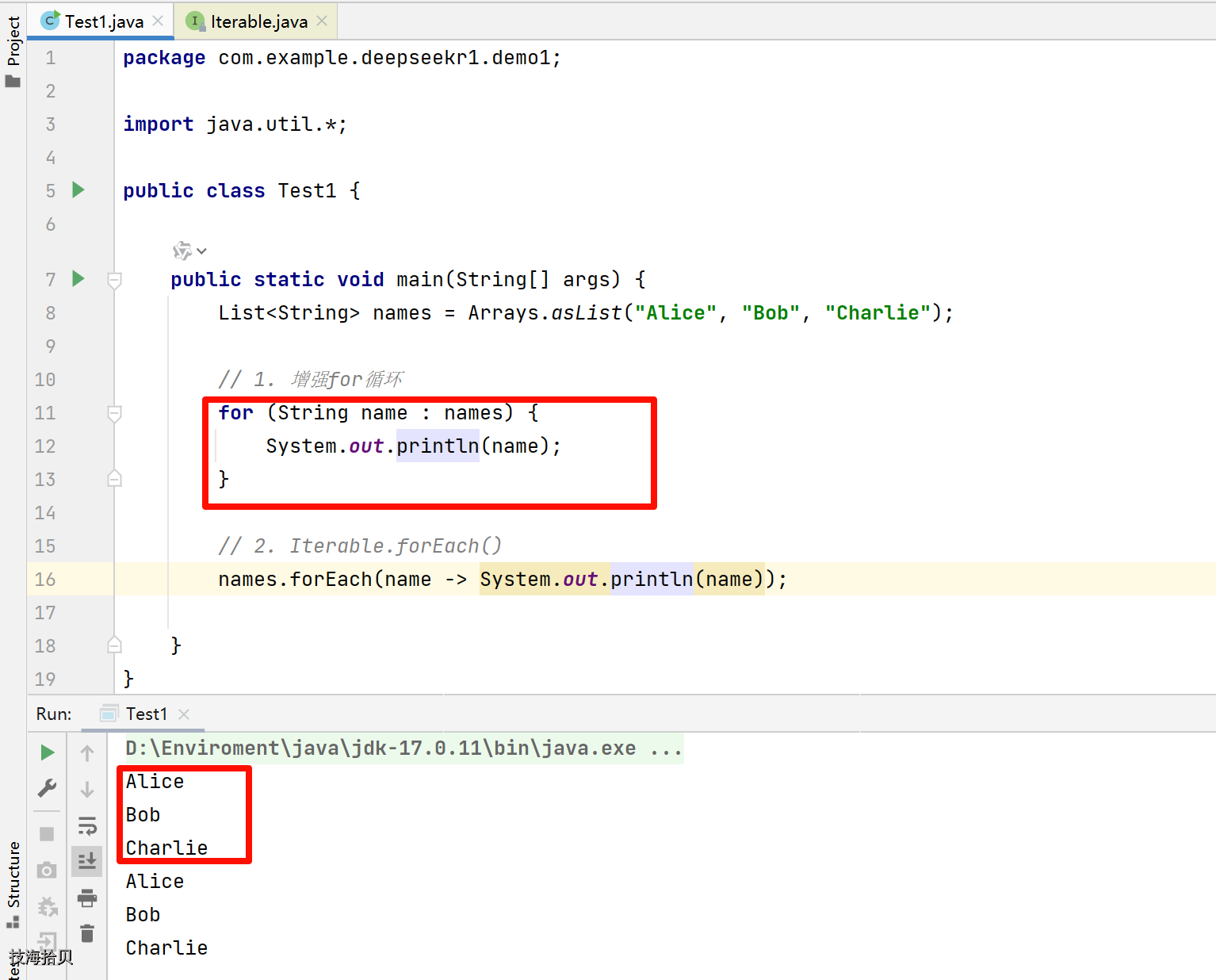This screenshot has height=980, width=1216.
Task: Click line number 11 in the gutter
Action: point(45,413)
